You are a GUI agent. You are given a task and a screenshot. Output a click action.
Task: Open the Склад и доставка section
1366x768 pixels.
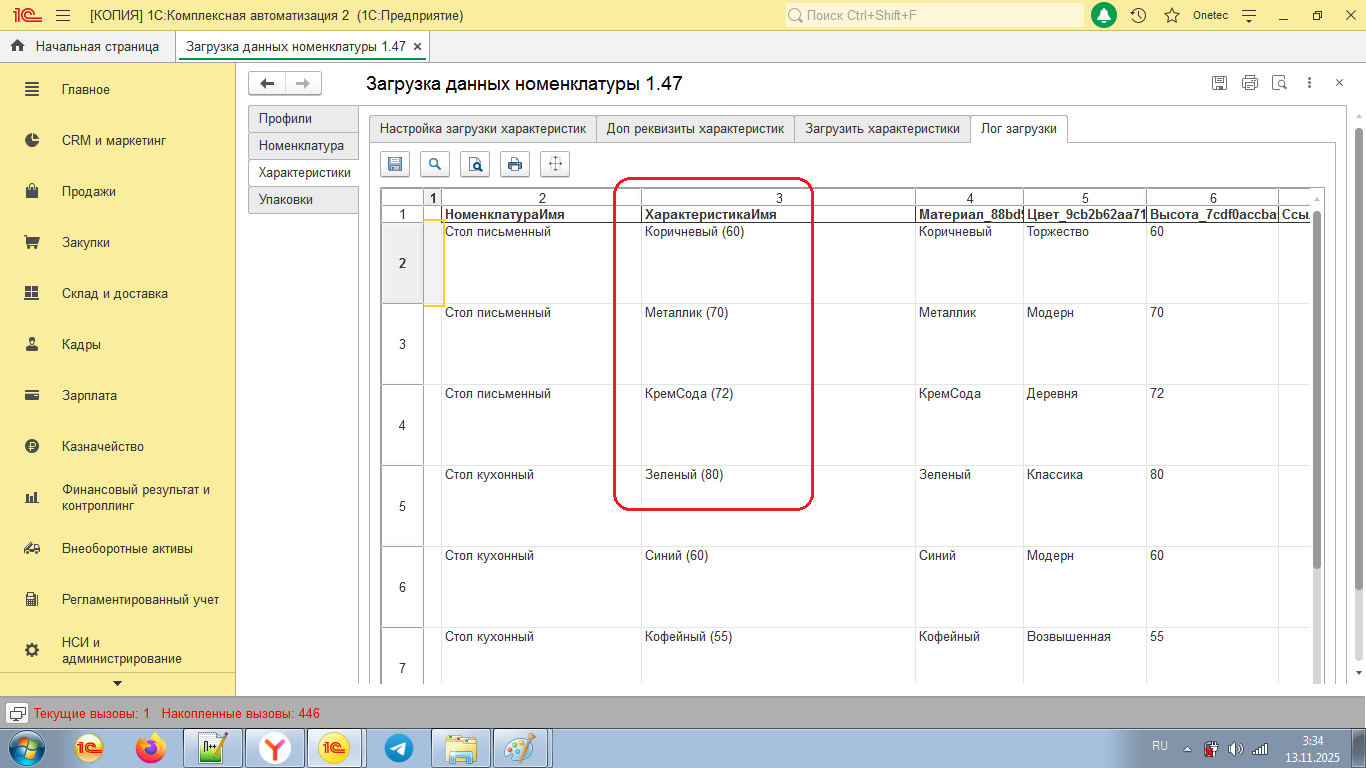coord(118,294)
